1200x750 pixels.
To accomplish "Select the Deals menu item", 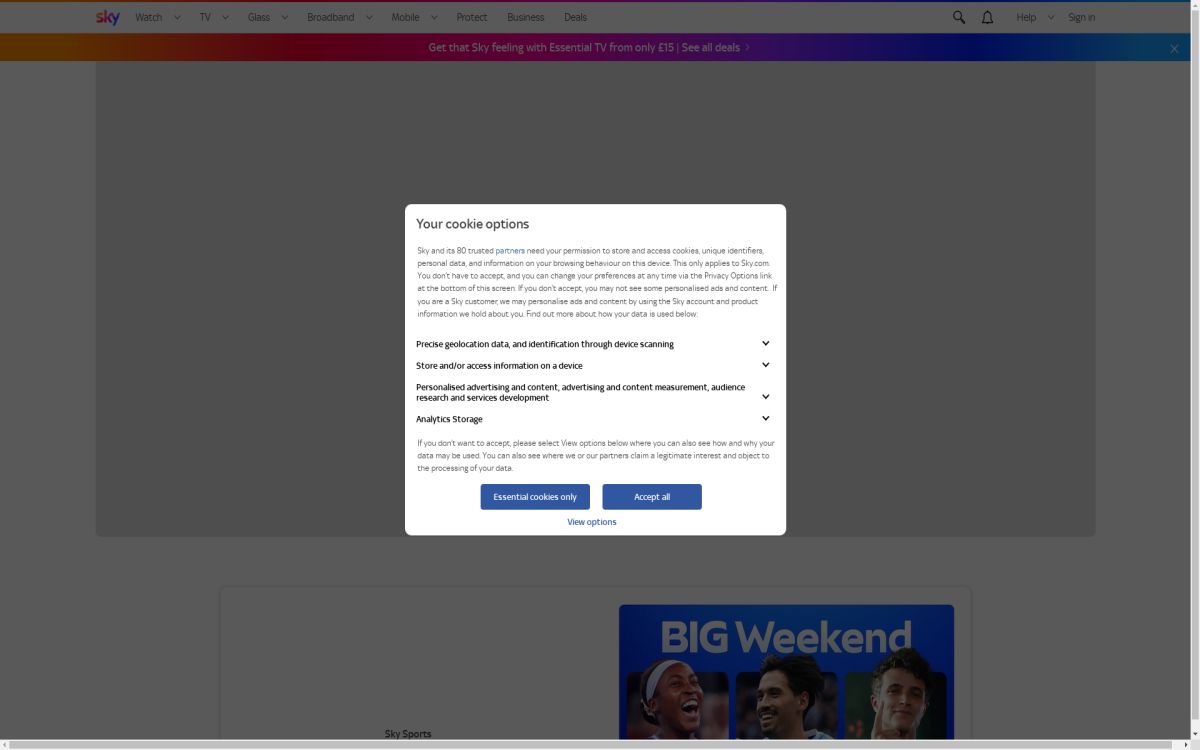I will 575,17.
